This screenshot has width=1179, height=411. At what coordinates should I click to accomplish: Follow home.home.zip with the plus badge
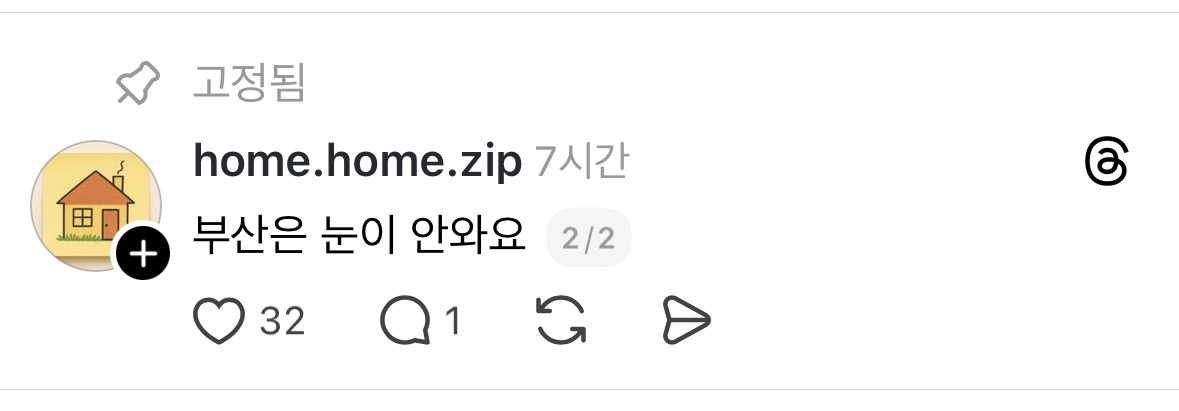coord(143,255)
